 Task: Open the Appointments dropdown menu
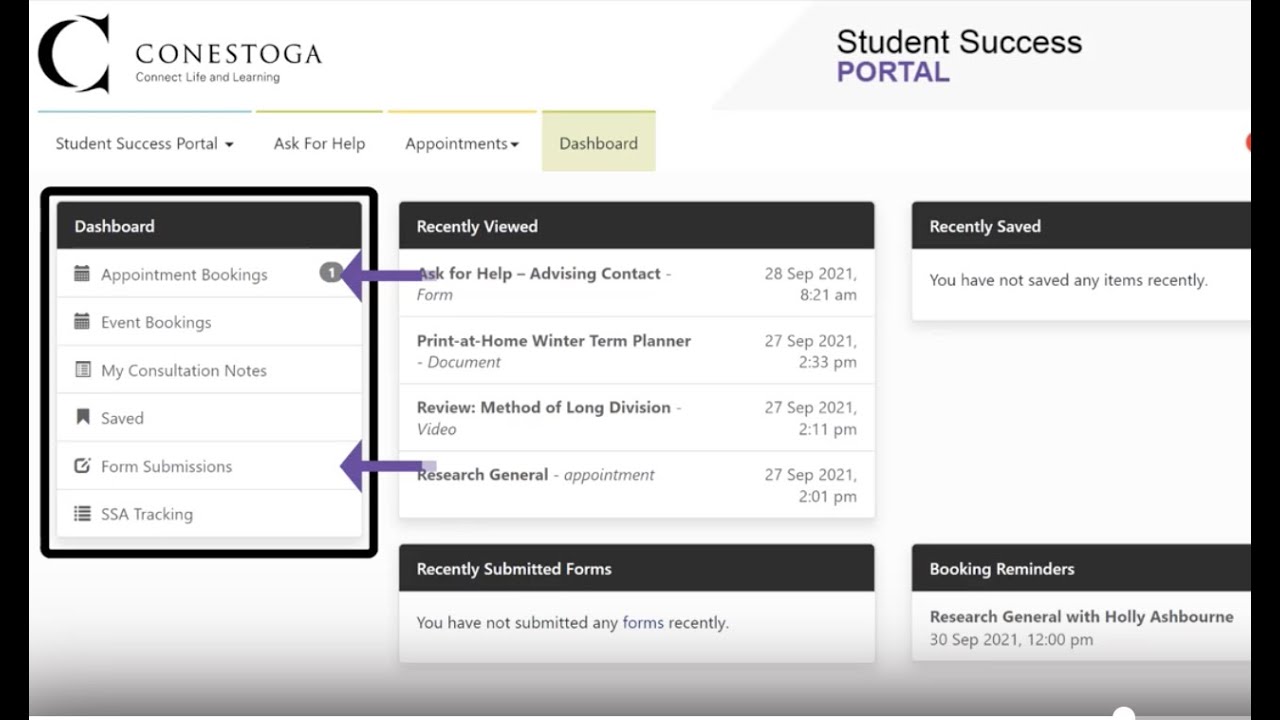pos(461,144)
